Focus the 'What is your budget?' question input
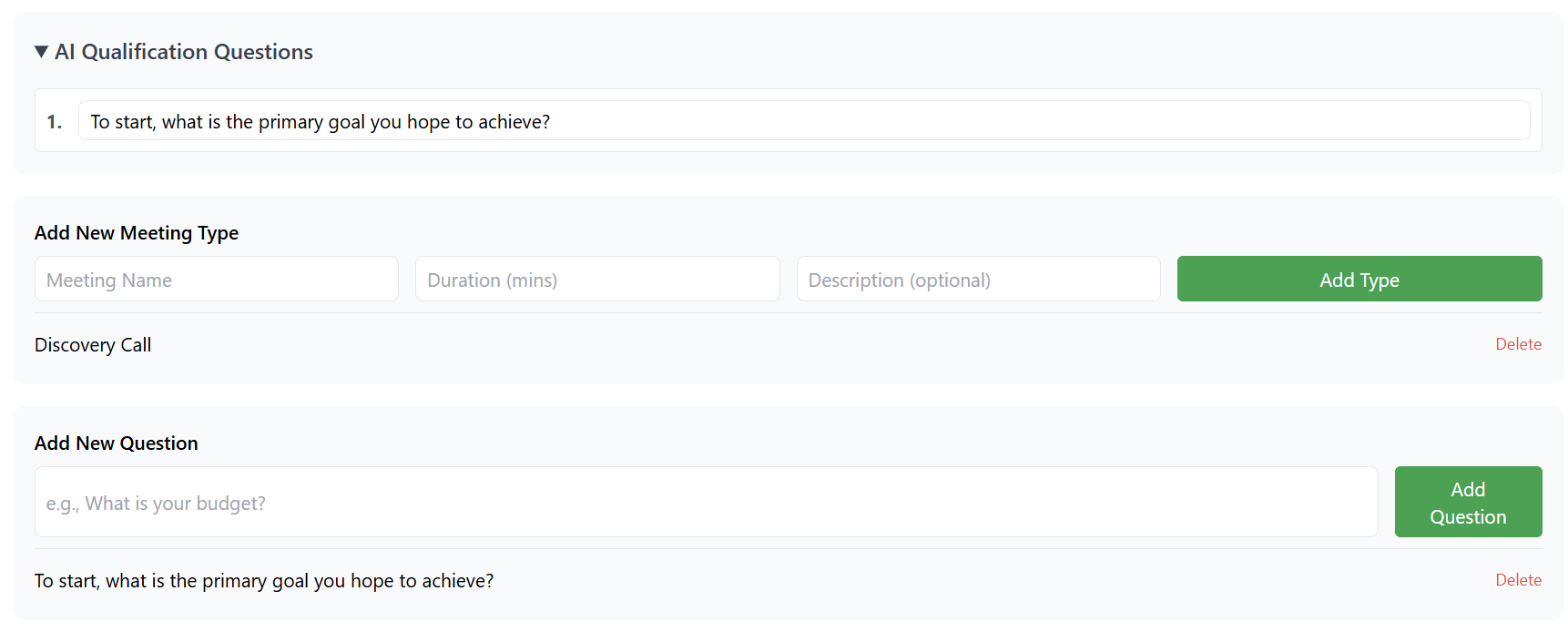The image size is (1568, 642). (x=706, y=503)
